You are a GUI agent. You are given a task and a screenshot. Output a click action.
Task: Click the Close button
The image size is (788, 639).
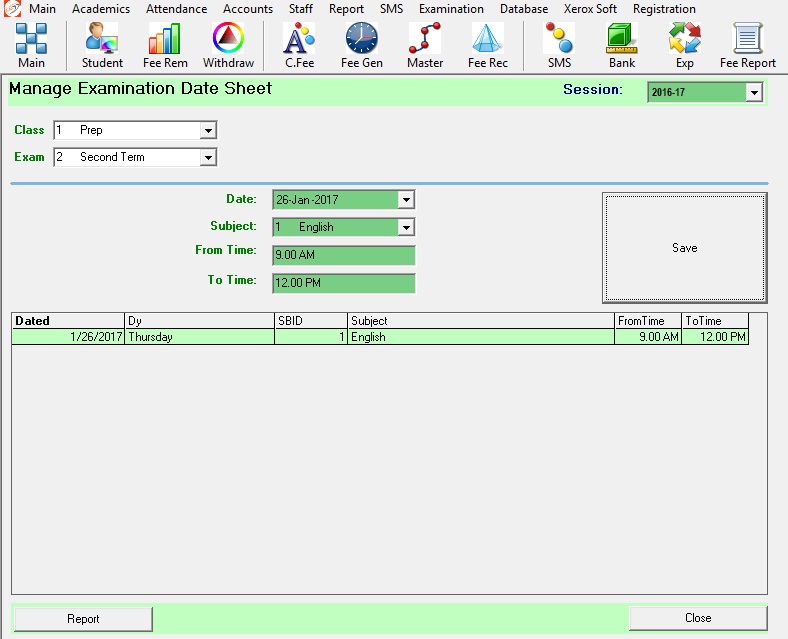(x=698, y=618)
